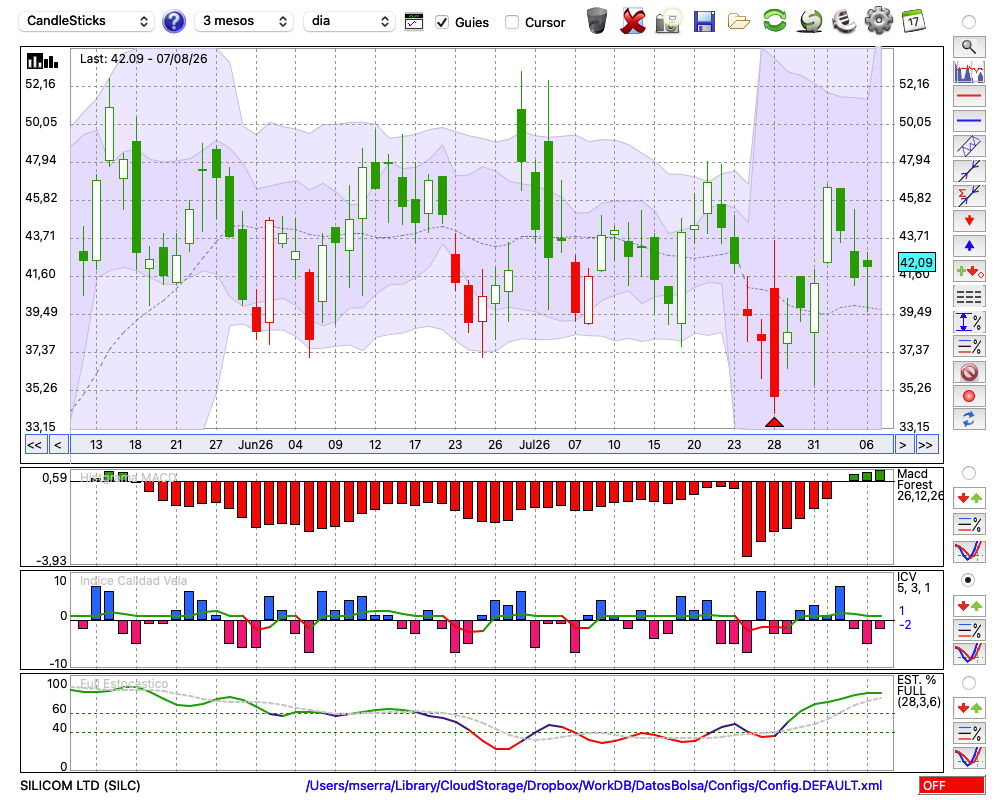Click the green refresh arrows icon
The height and width of the screenshot is (800, 1000).
pos(774,20)
